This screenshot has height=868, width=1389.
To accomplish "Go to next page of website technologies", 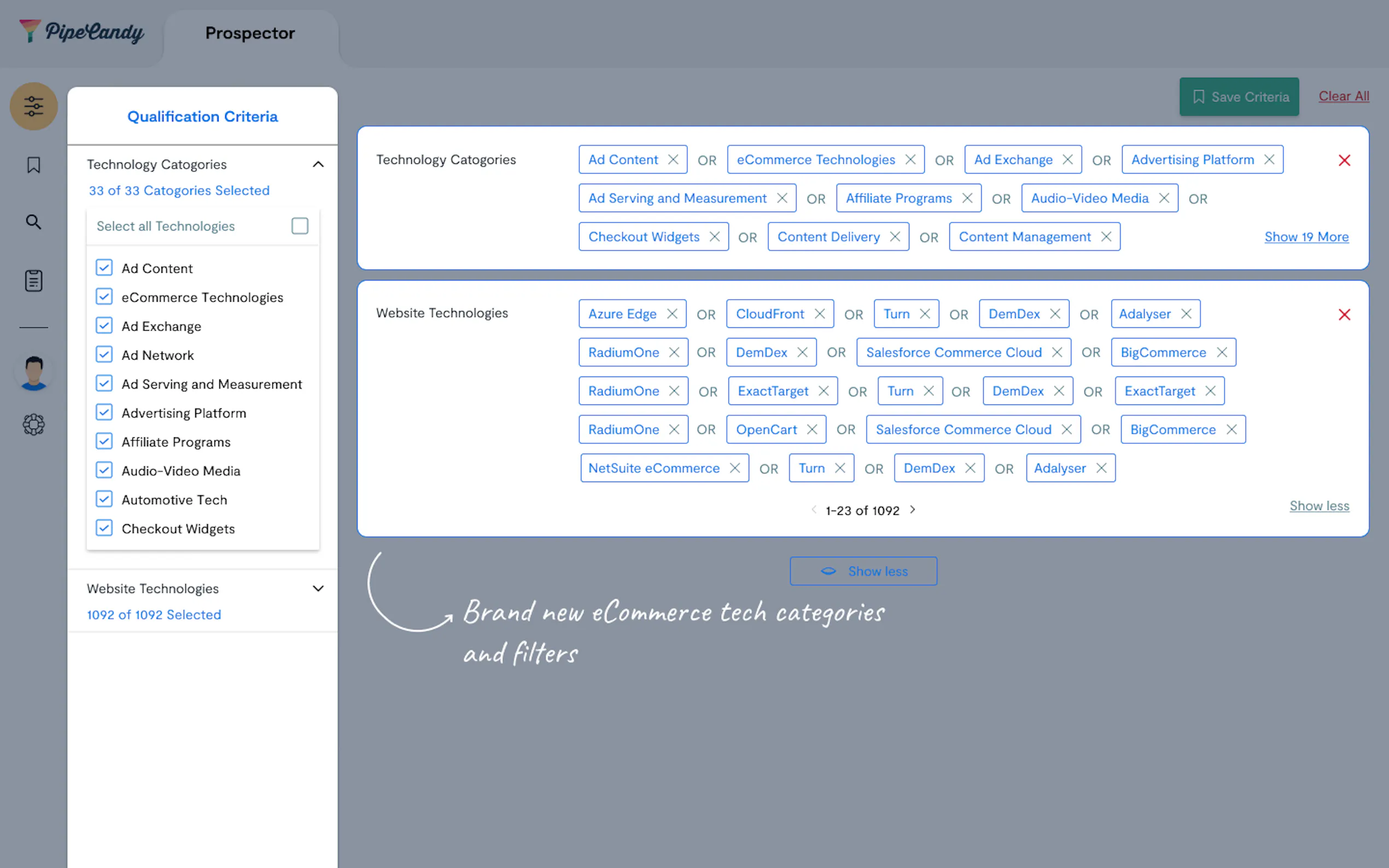I will pyautogui.click(x=912, y=510).
